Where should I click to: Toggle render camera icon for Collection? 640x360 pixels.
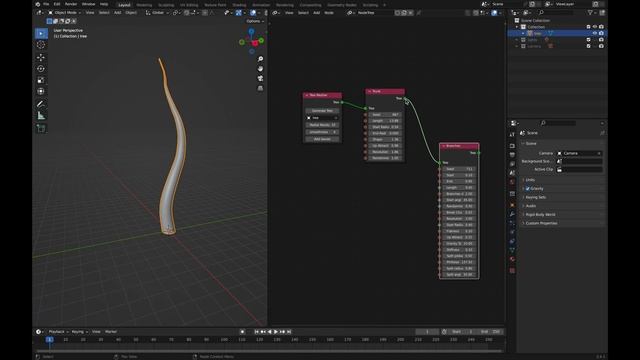(x=601, y=27)
